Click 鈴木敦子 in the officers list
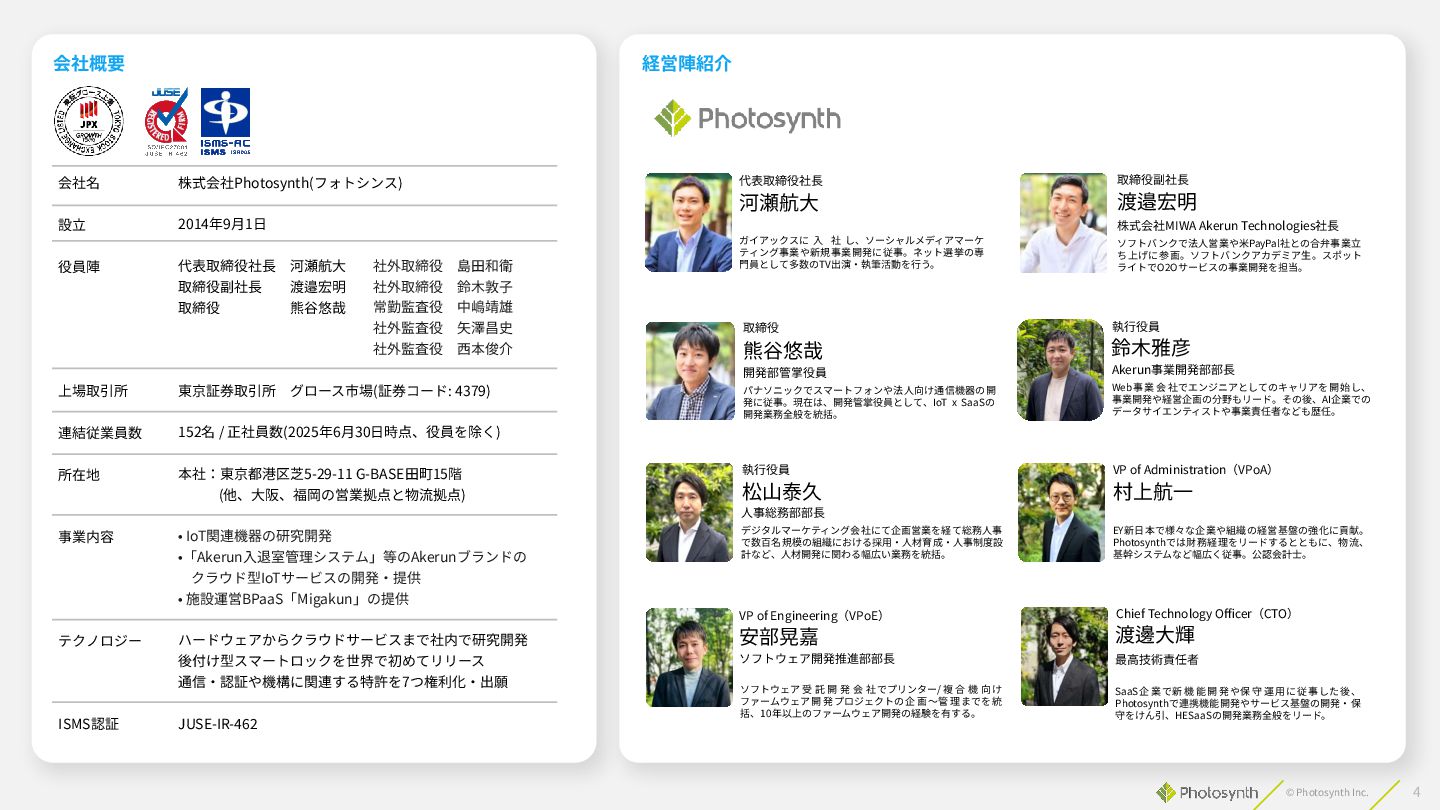Screen dimensions: 1440x810 click(485, 286)
